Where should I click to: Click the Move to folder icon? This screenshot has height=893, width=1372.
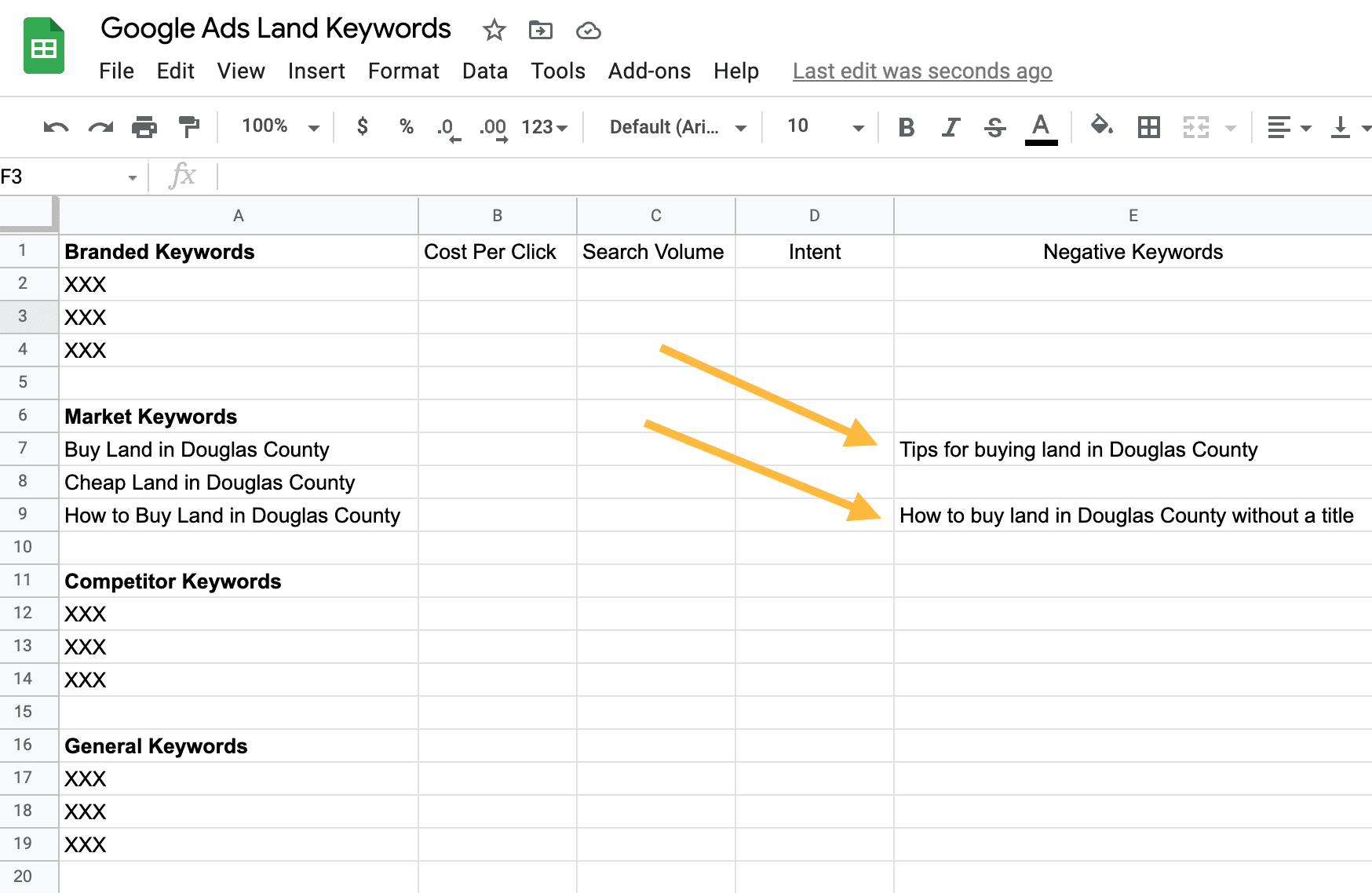tap(541, 31)
